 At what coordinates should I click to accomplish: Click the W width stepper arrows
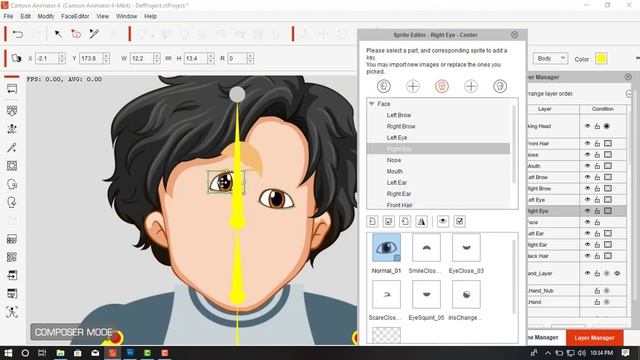[x=157, y=58]
